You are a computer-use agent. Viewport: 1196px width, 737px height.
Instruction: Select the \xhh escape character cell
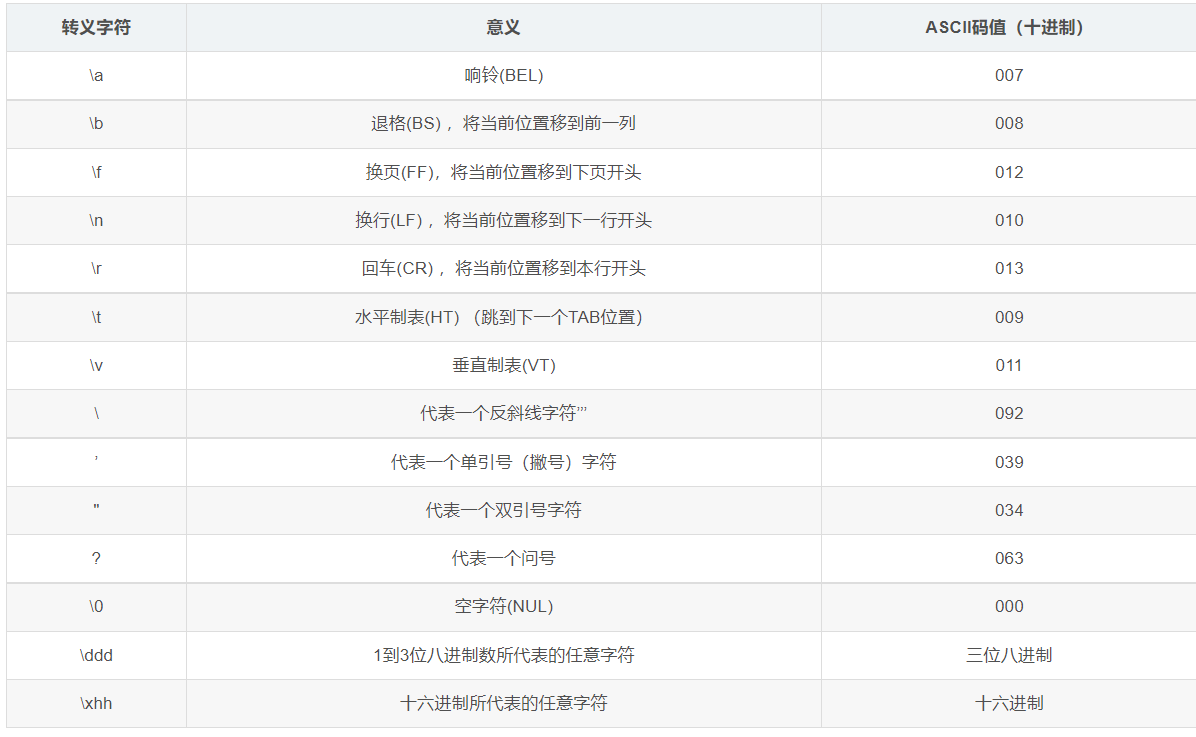(96, 703)
